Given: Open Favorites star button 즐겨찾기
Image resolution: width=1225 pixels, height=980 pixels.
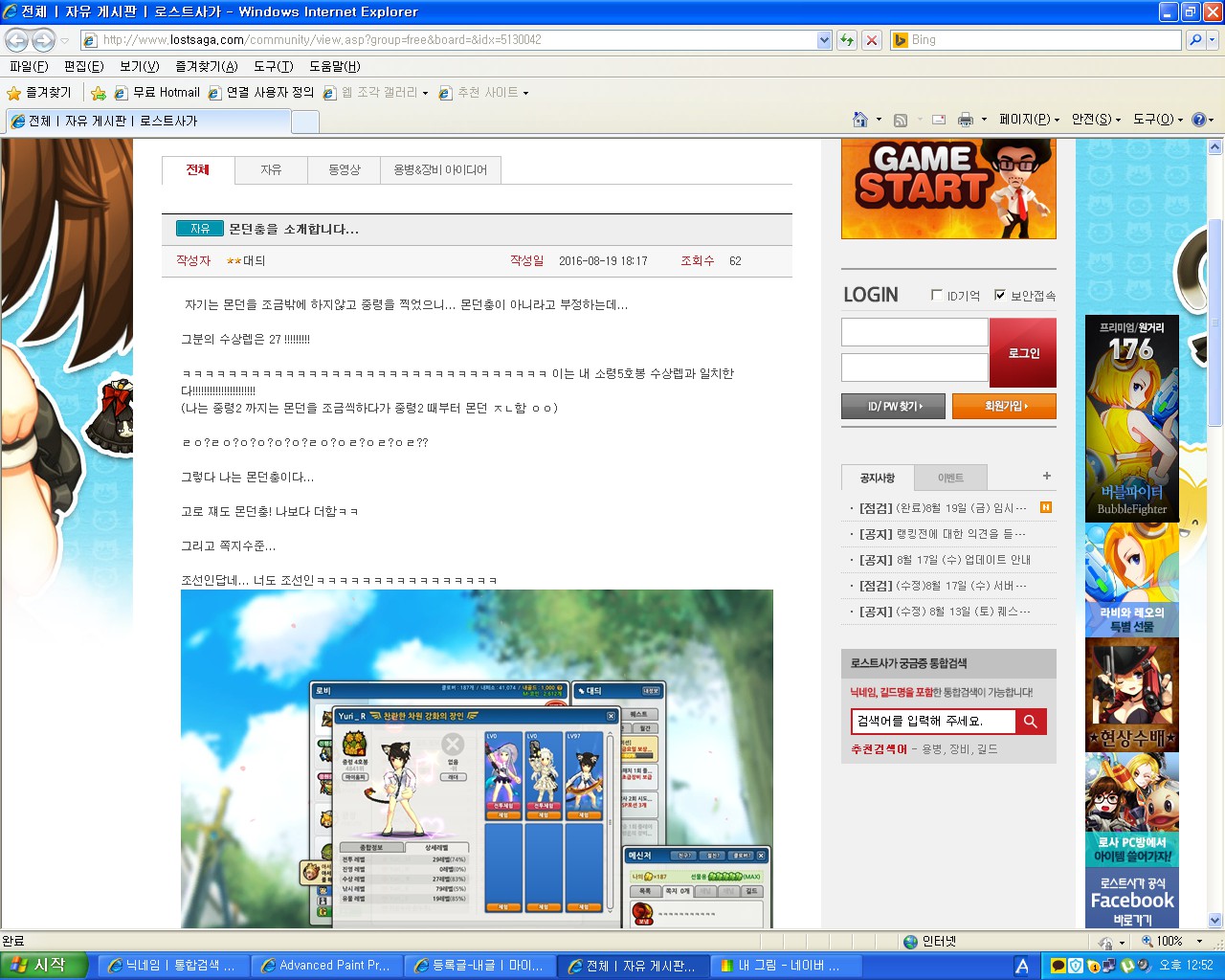Looking at the screenshot, I should pos(39,93).
